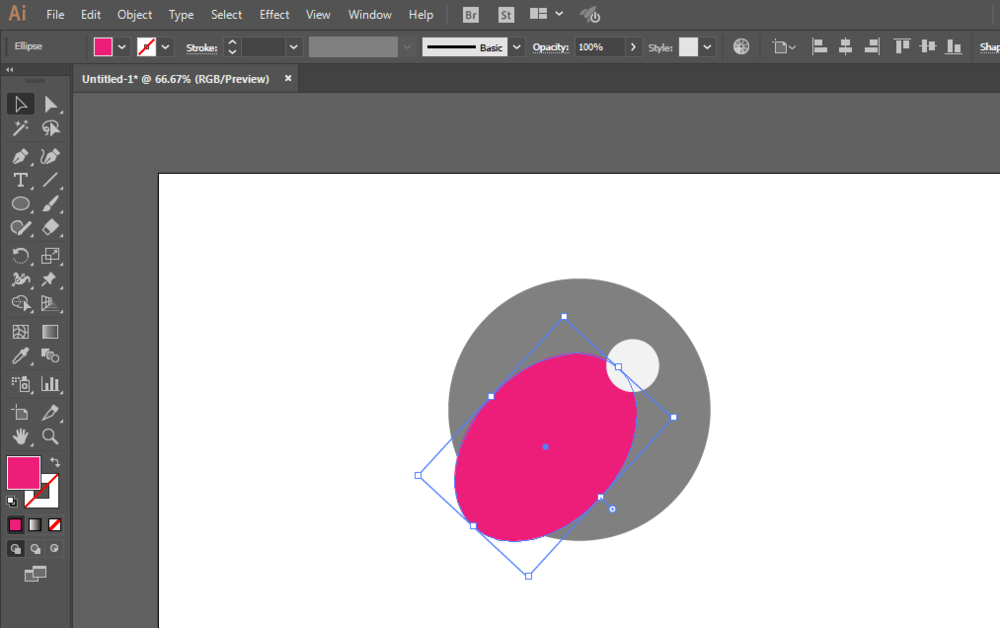1000x628 pixels.
Task: Expand the fill color dropdown arrow
Action: tap(122, 47)
